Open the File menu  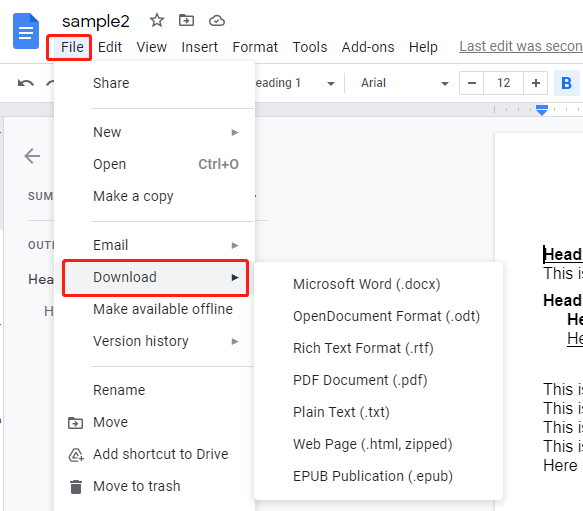[x=72, y=47]
